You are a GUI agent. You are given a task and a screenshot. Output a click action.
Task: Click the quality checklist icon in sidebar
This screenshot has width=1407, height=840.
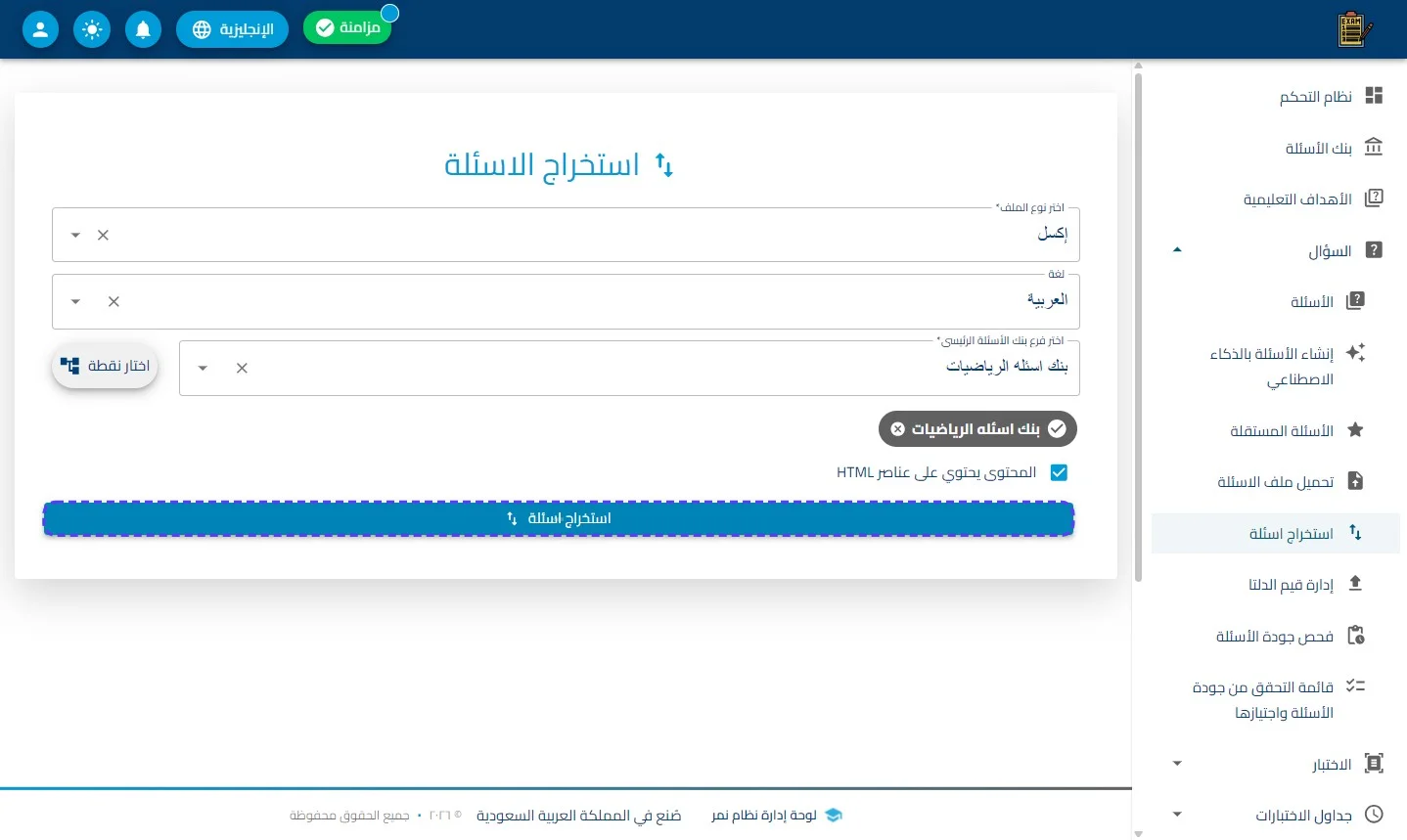click(x=1355, y=686)
